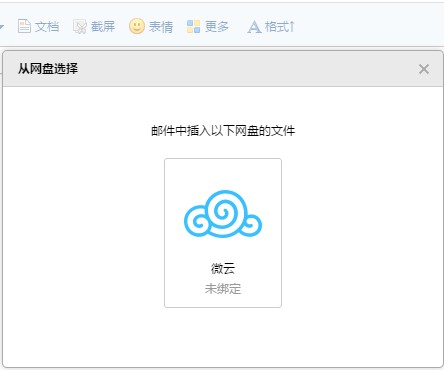Expand the dropdown arrow left of 文档
The image size is (444, 370).
point(1,27)
